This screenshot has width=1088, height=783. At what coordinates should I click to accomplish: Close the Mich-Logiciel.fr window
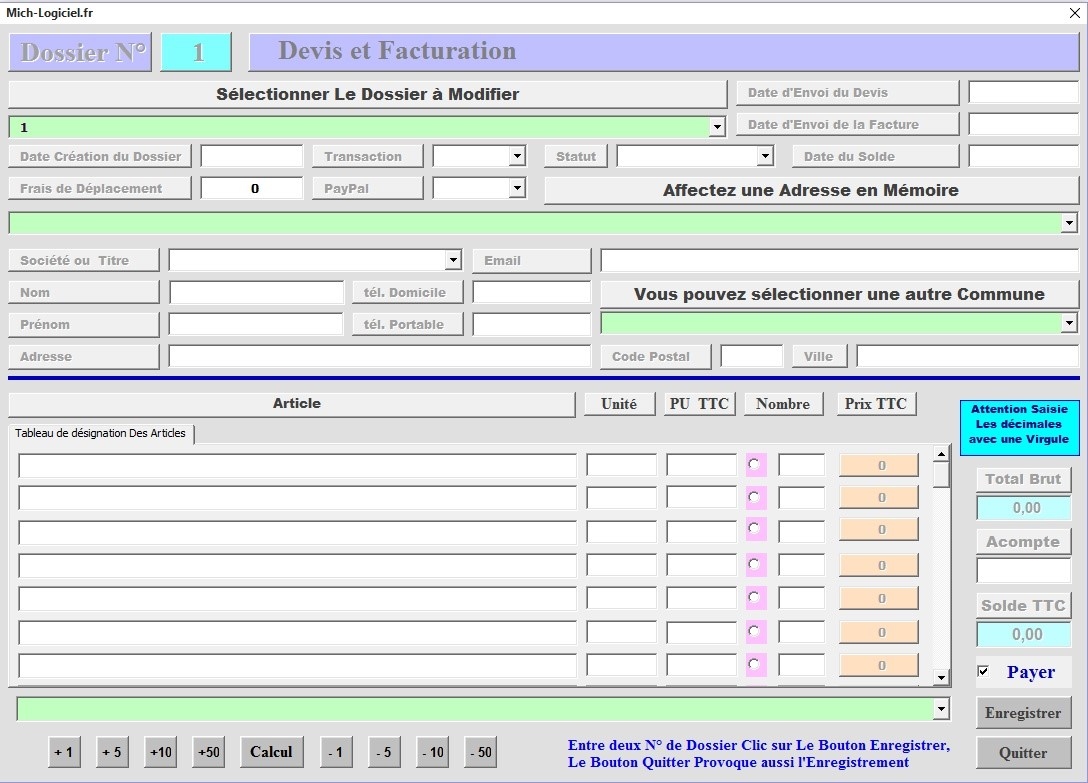(1075, 12)
